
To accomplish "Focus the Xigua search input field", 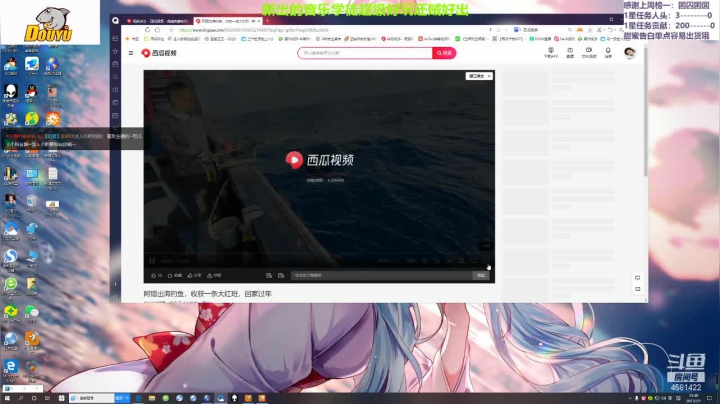I will tap(365, 53).
